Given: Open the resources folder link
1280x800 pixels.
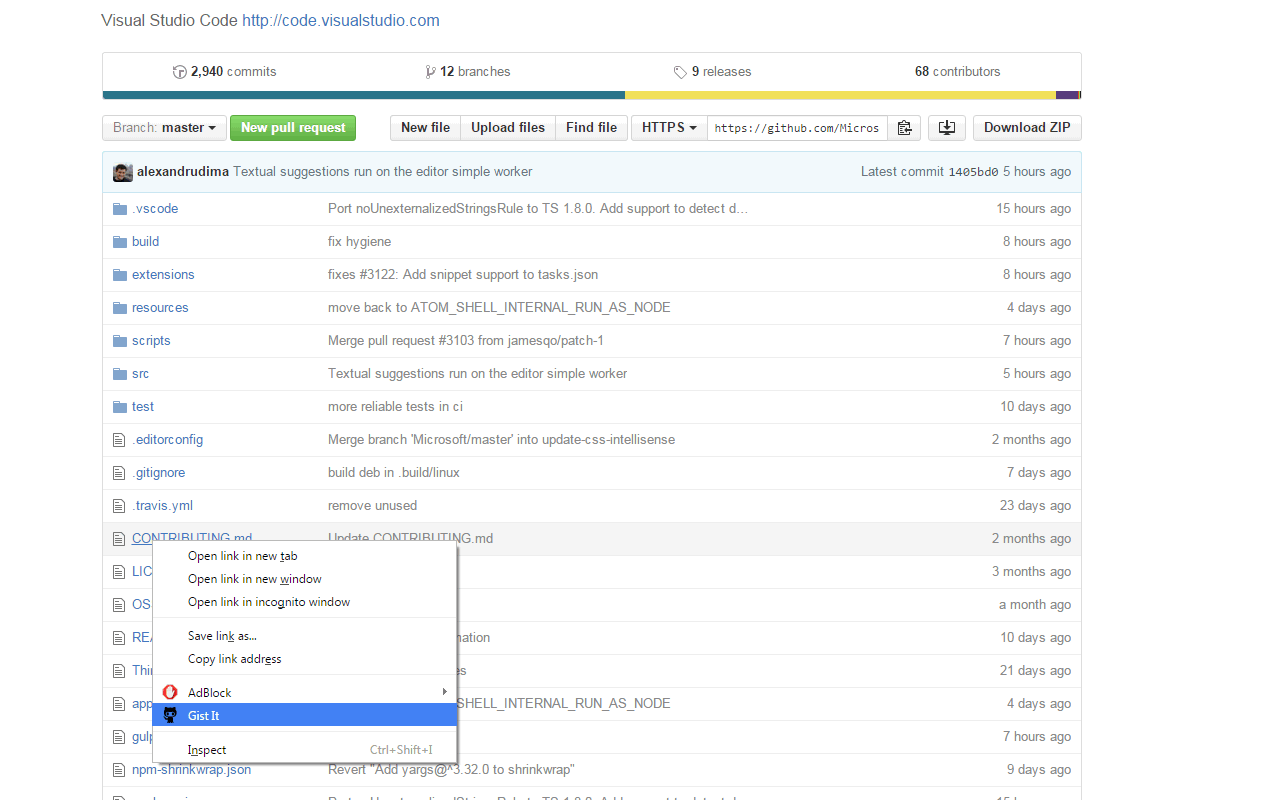Looking at the screenshot, I should click(x=160, y=308).
